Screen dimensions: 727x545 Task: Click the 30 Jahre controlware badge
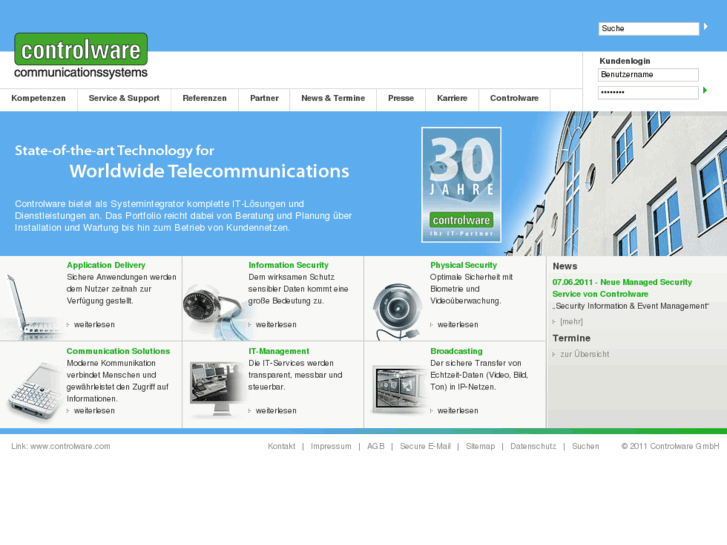point(461,185)
